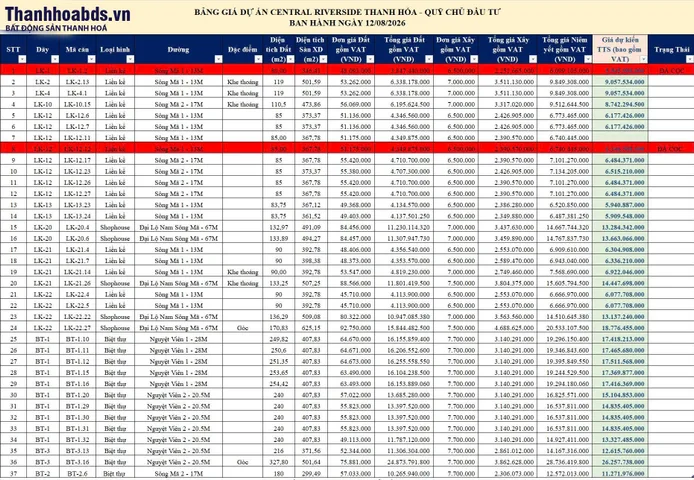This screenshot has height=480, width=694.
Task: Select cell 'LK-2.13'
Action: (x=77, y=82)
